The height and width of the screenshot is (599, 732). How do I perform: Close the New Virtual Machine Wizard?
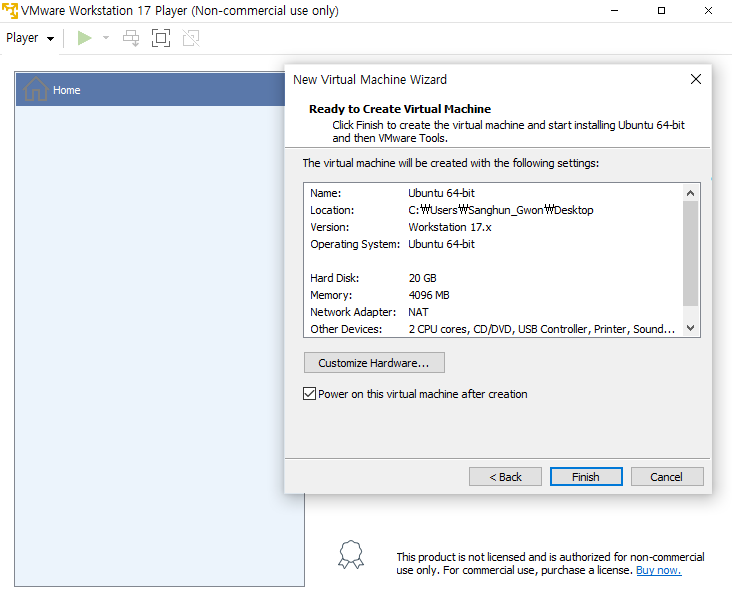696,79
